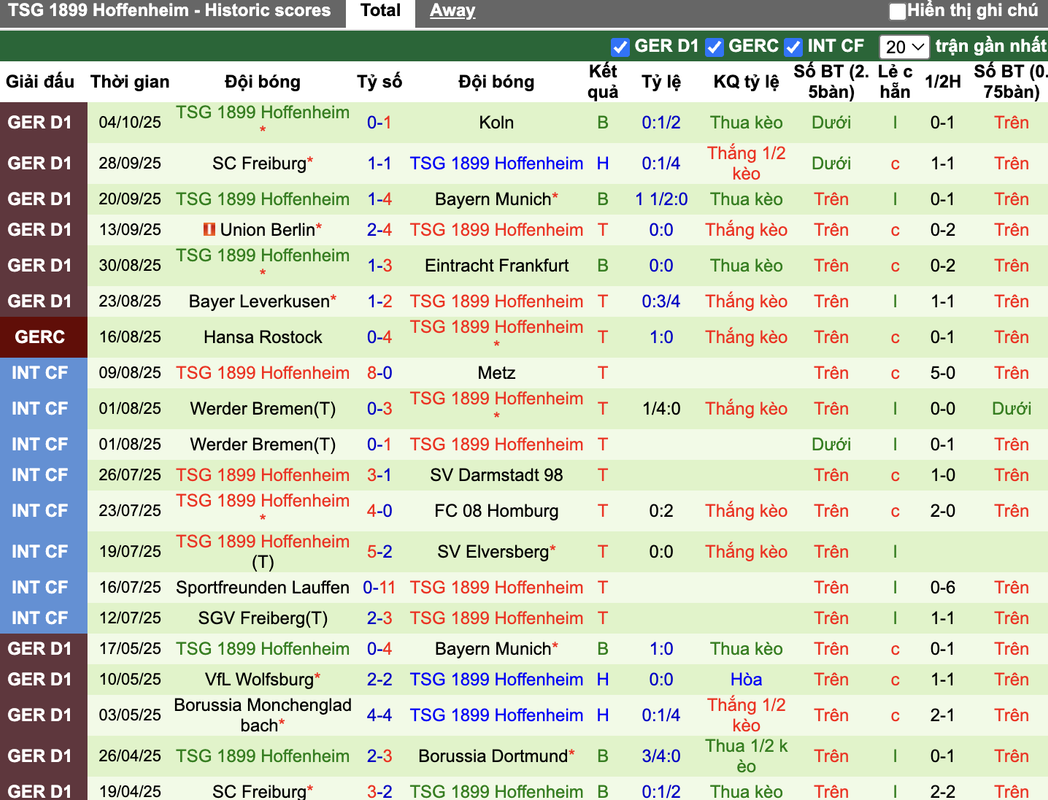
Task: Open the 20 recent matches dropdown
Action: 904,47
